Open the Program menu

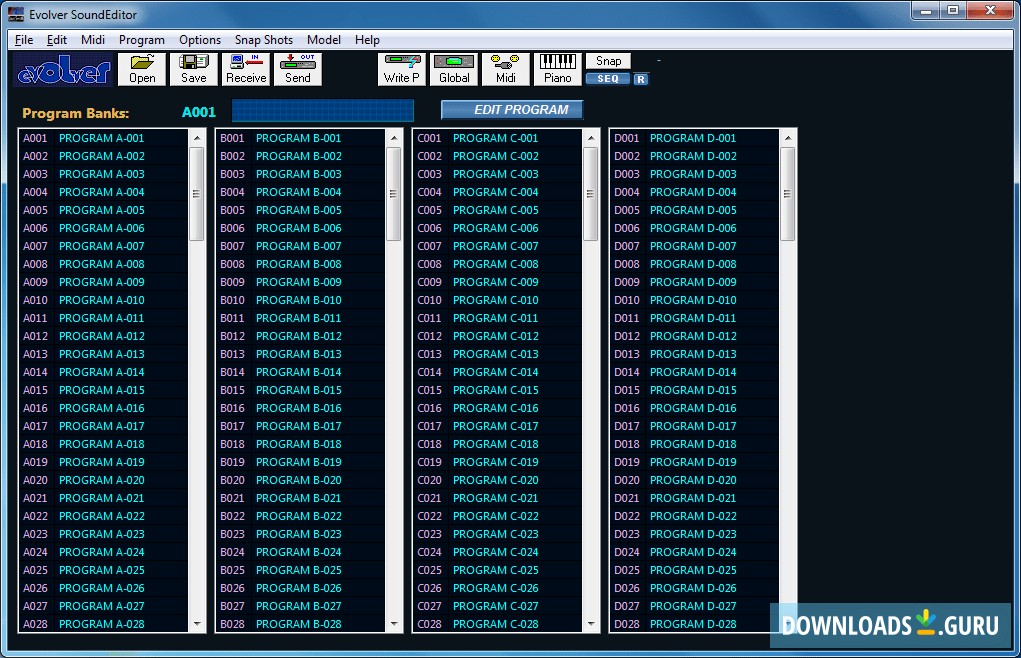141,39
